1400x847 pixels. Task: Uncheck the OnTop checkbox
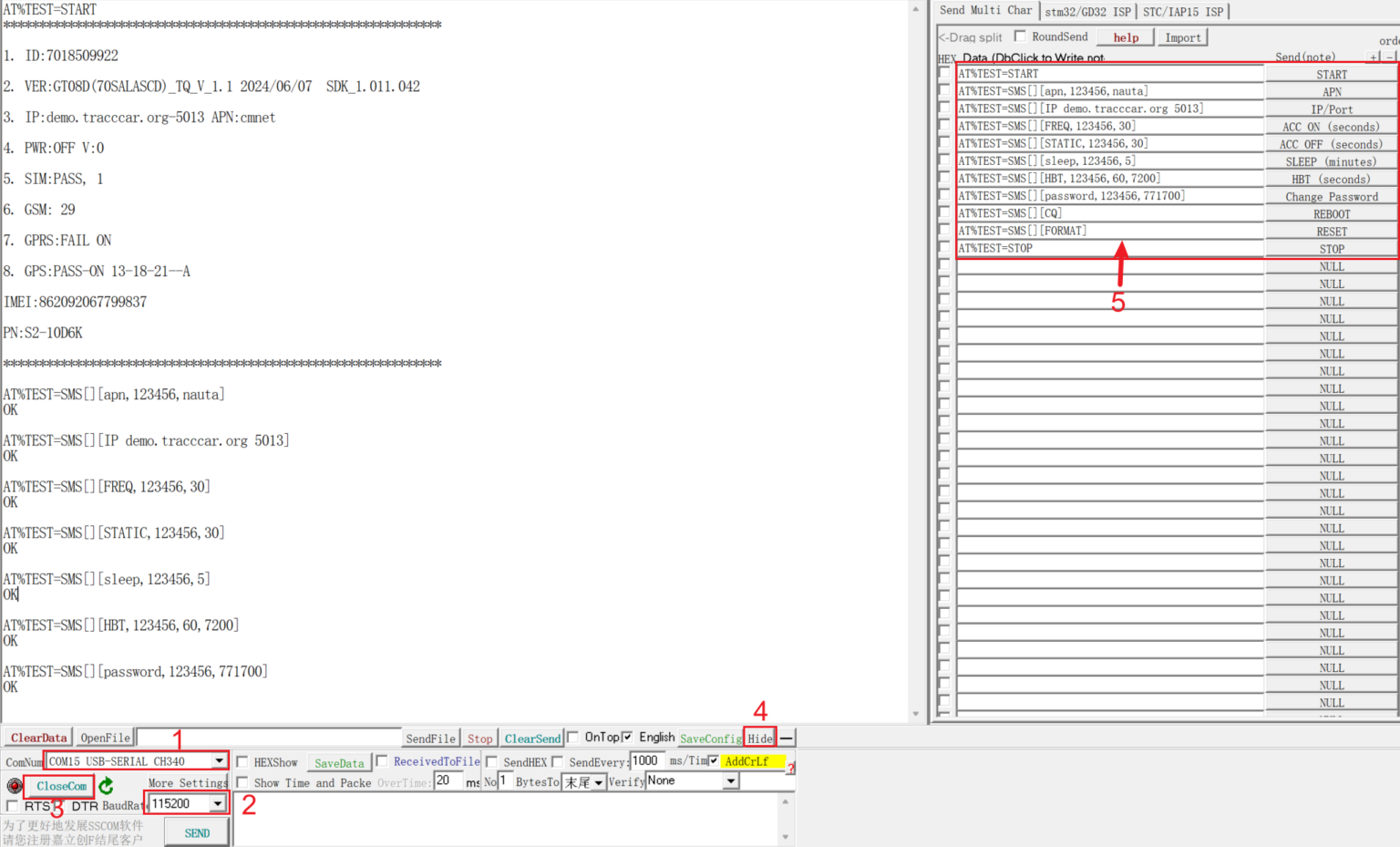click(575, 739)
